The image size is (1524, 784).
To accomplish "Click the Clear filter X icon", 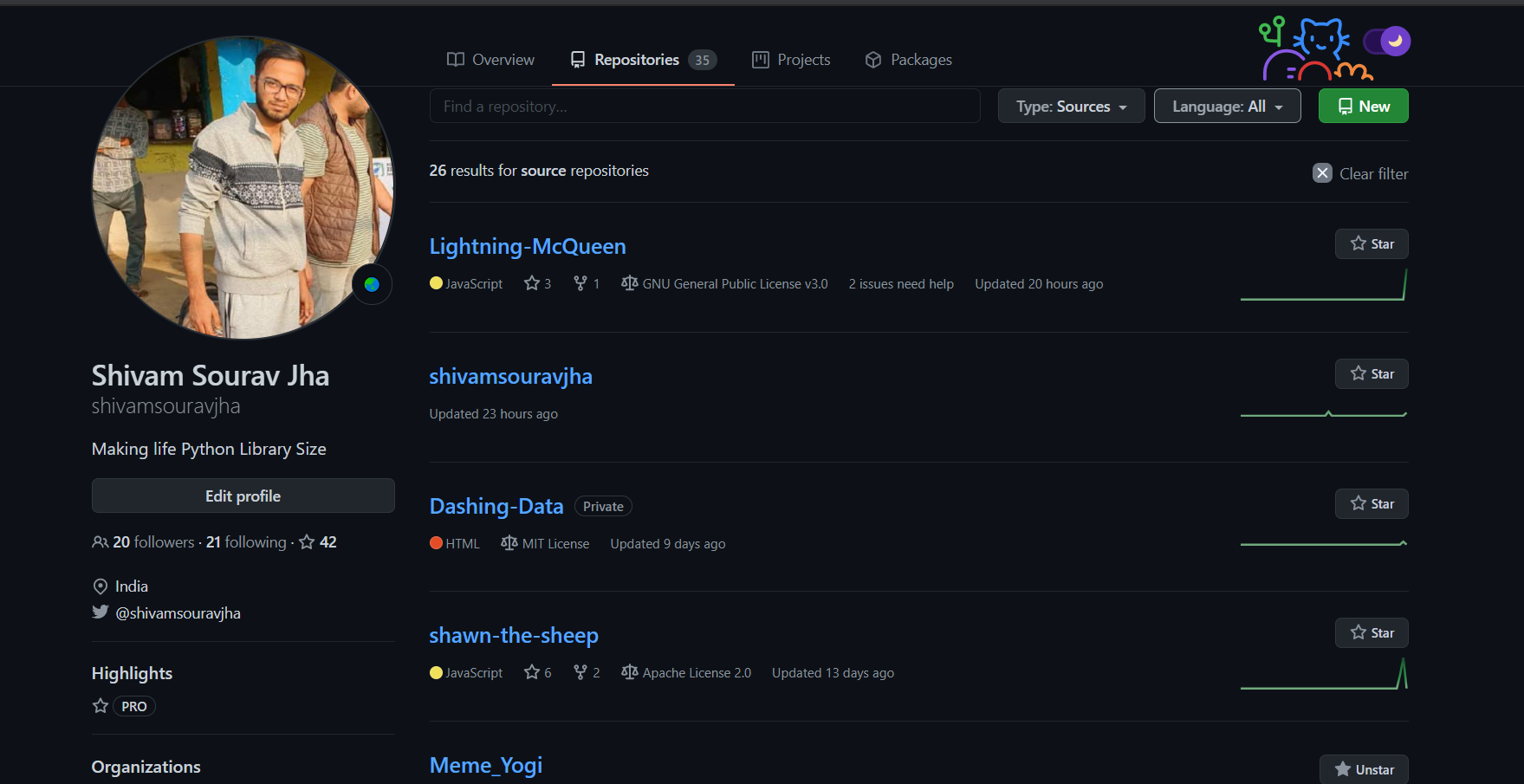I will point(1322,173).
